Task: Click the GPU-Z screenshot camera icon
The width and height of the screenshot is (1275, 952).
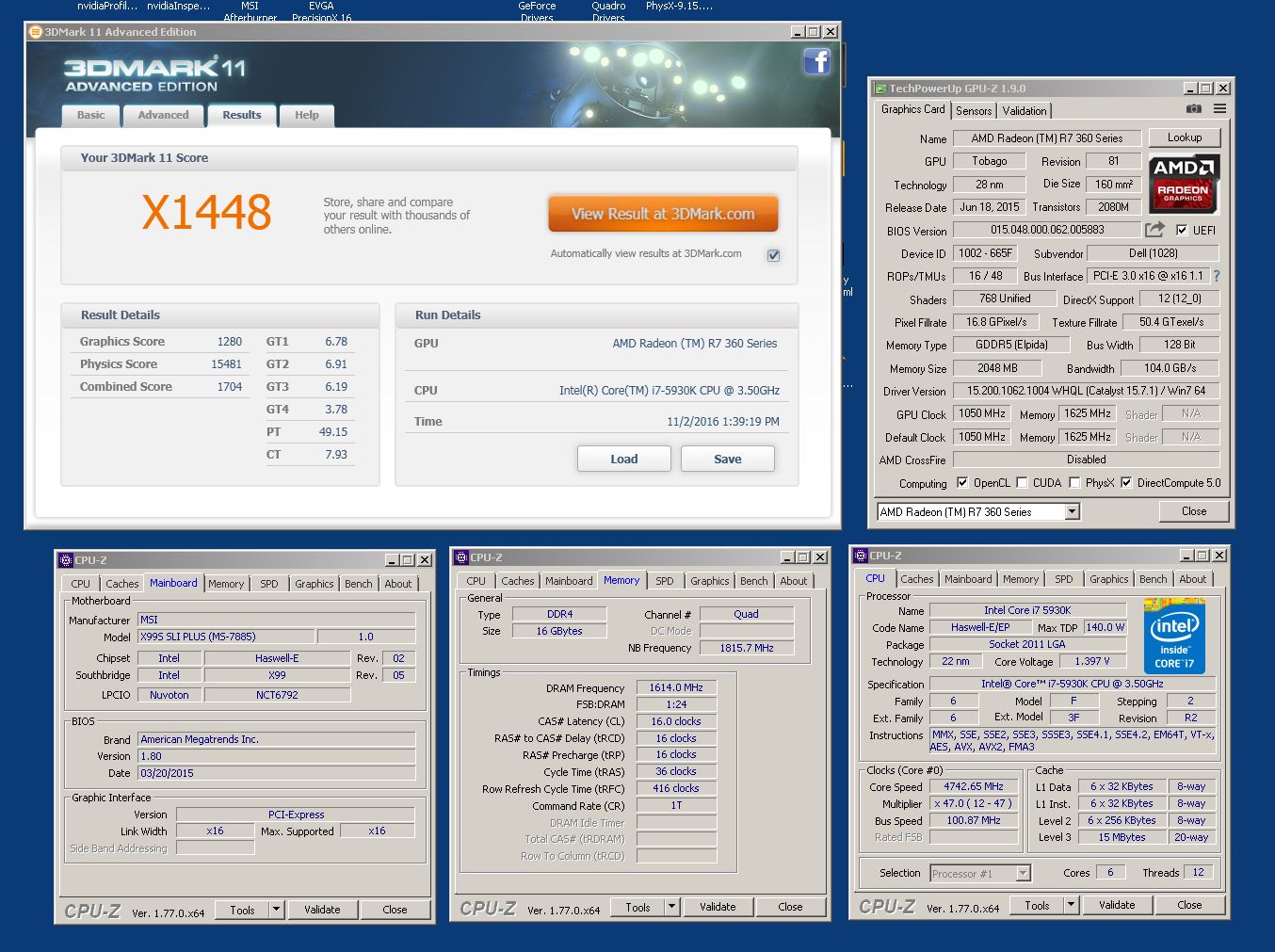Action: tap(1194, 109)
